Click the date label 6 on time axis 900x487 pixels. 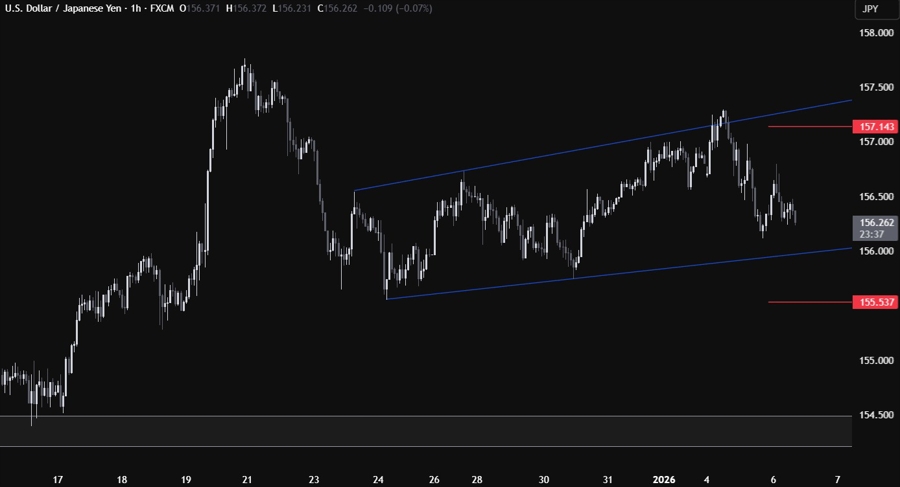click(773, 480)
